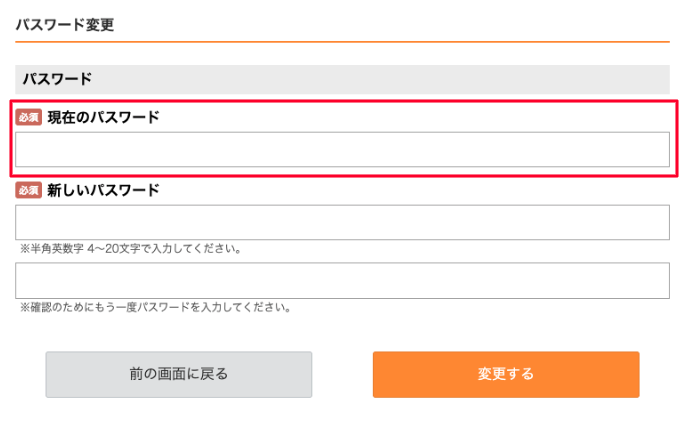
Task: Click the orange divider under パスワード変更
Action: [x=342, y=42]
